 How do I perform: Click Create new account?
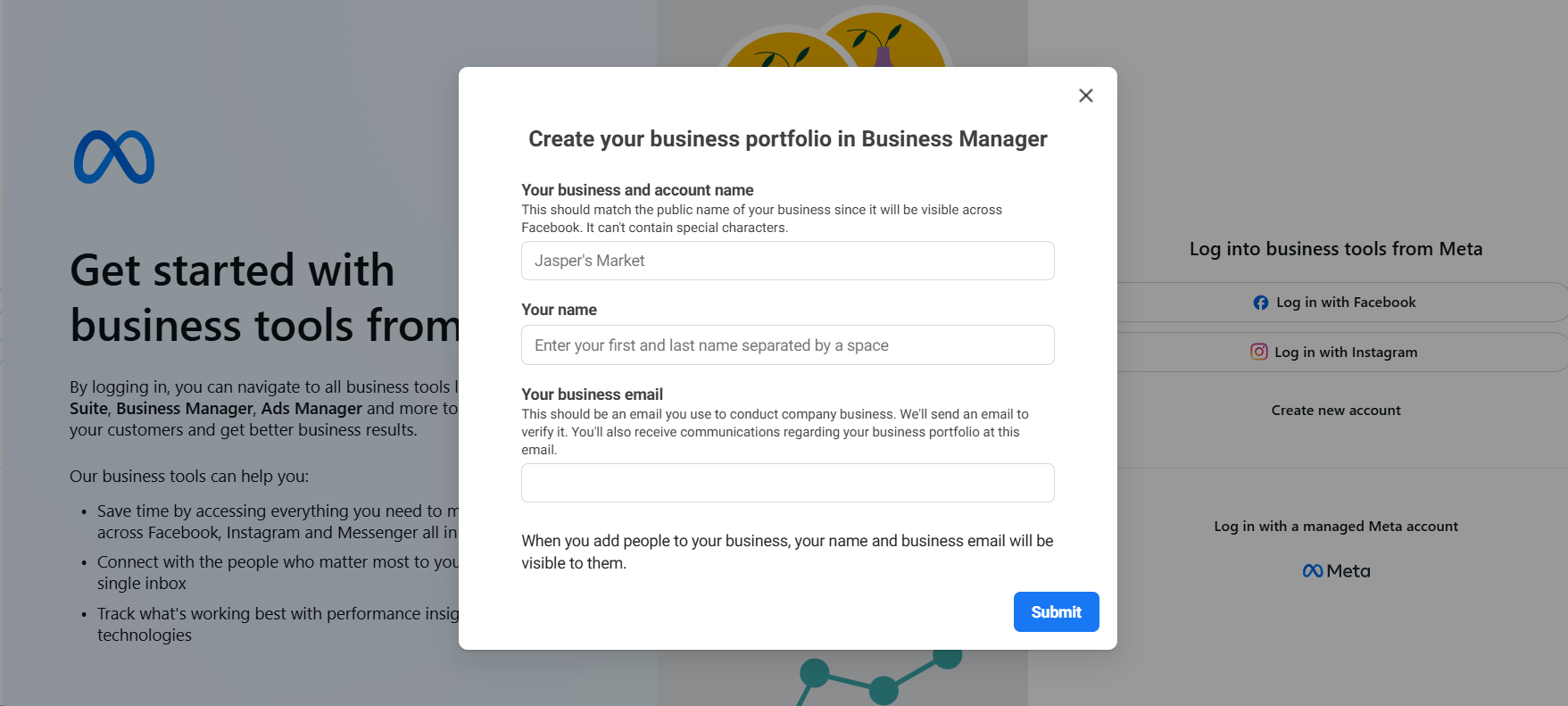pyautogui.click(x=1336, y=411)
